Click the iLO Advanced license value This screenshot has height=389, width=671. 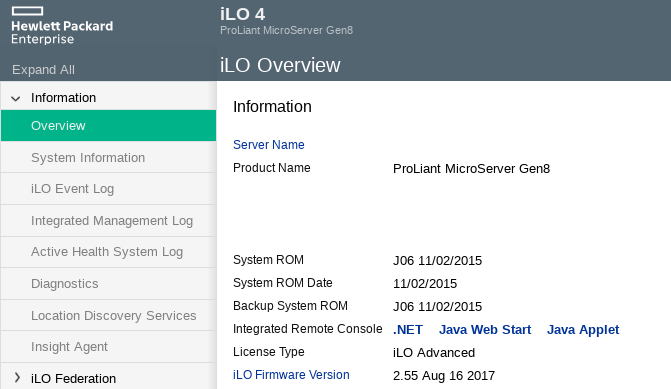coord(434,353)
